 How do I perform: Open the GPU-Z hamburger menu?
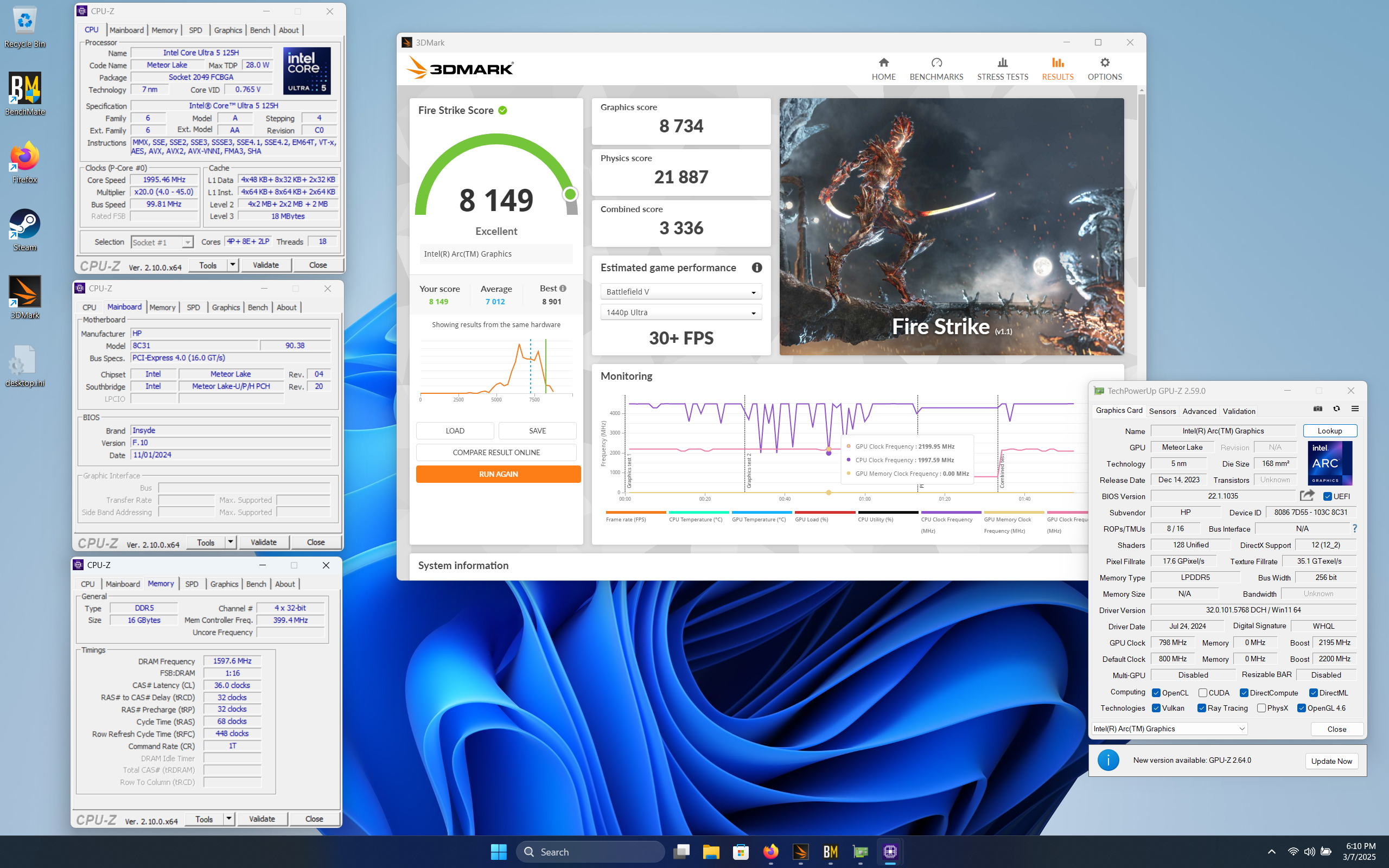point(1355,409)
